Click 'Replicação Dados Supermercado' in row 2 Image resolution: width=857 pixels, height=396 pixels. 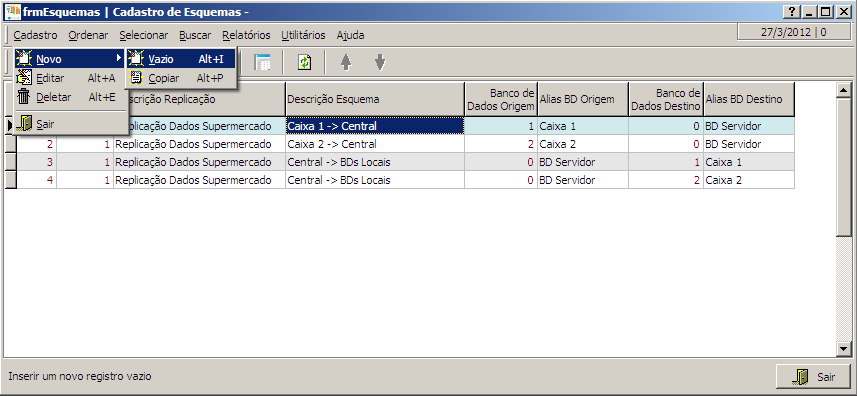click(199, 144)
